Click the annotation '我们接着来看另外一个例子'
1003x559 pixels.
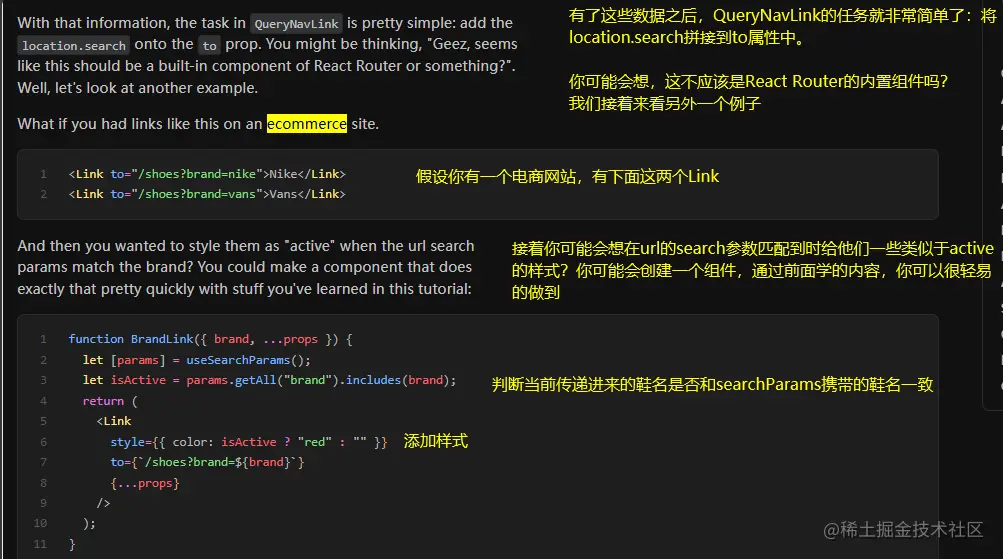[665, 104]
